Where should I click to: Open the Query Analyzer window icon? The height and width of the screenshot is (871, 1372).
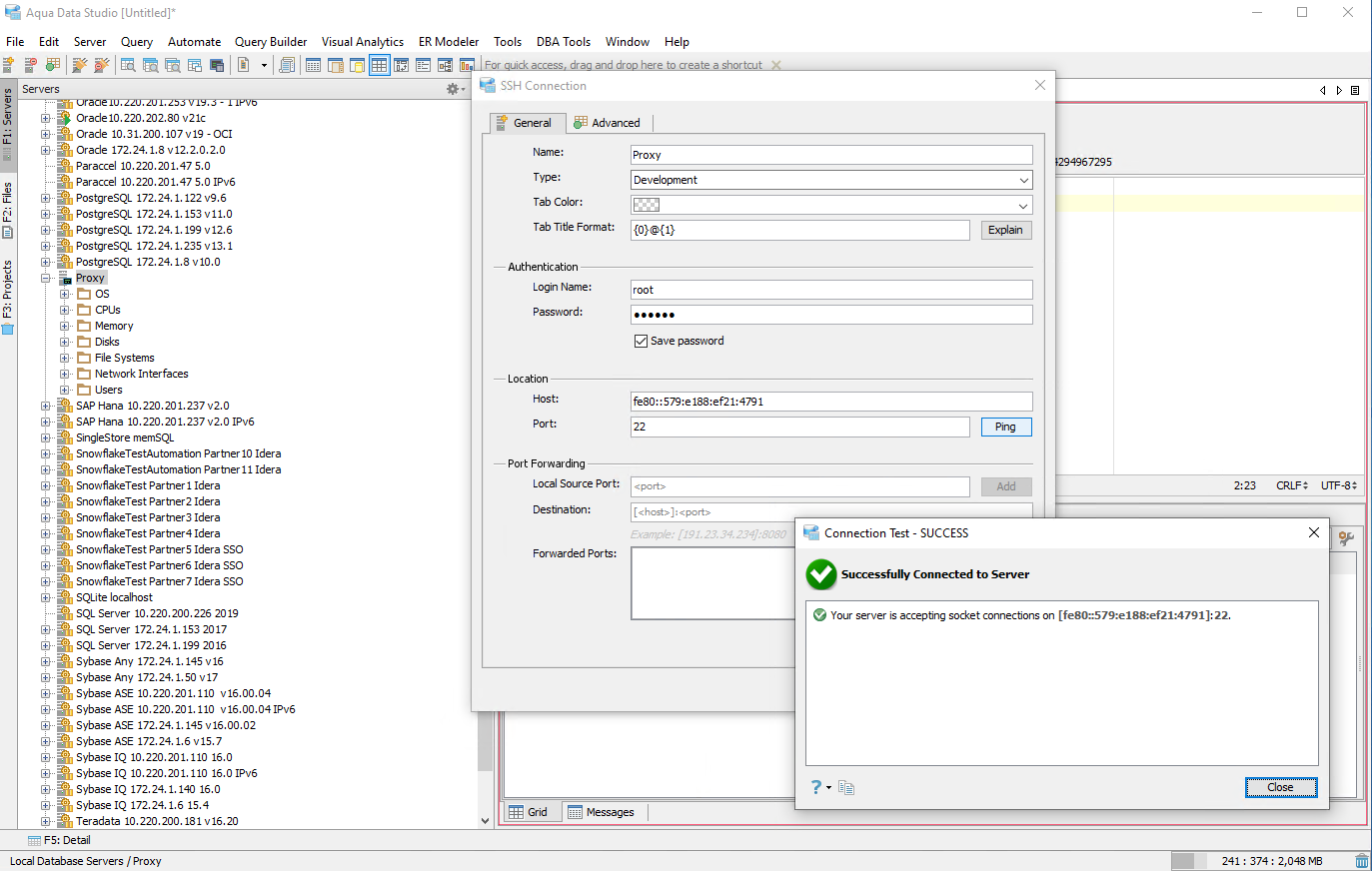tap(128, 65)
